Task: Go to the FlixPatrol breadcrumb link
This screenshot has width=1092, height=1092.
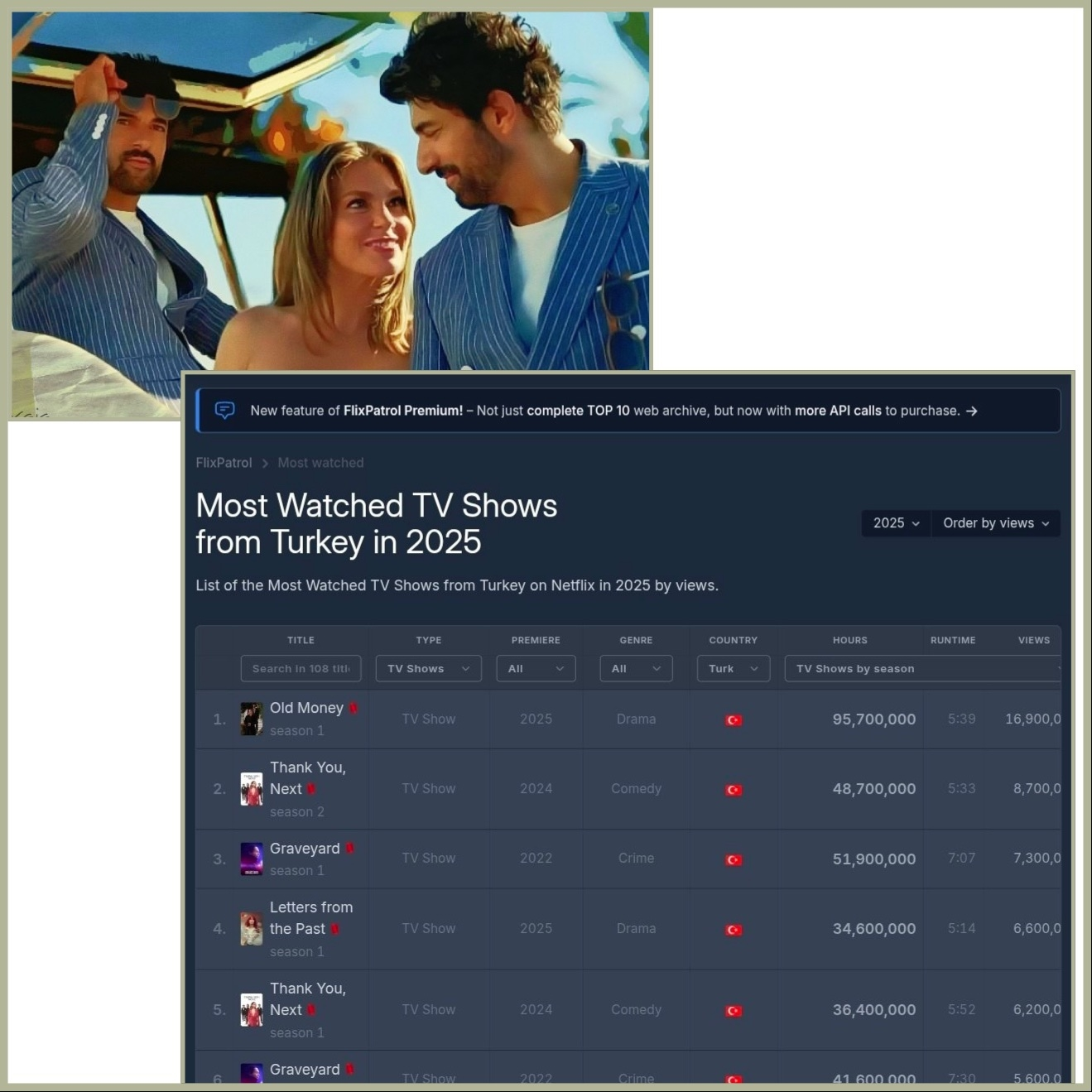Action: (224, 463)
